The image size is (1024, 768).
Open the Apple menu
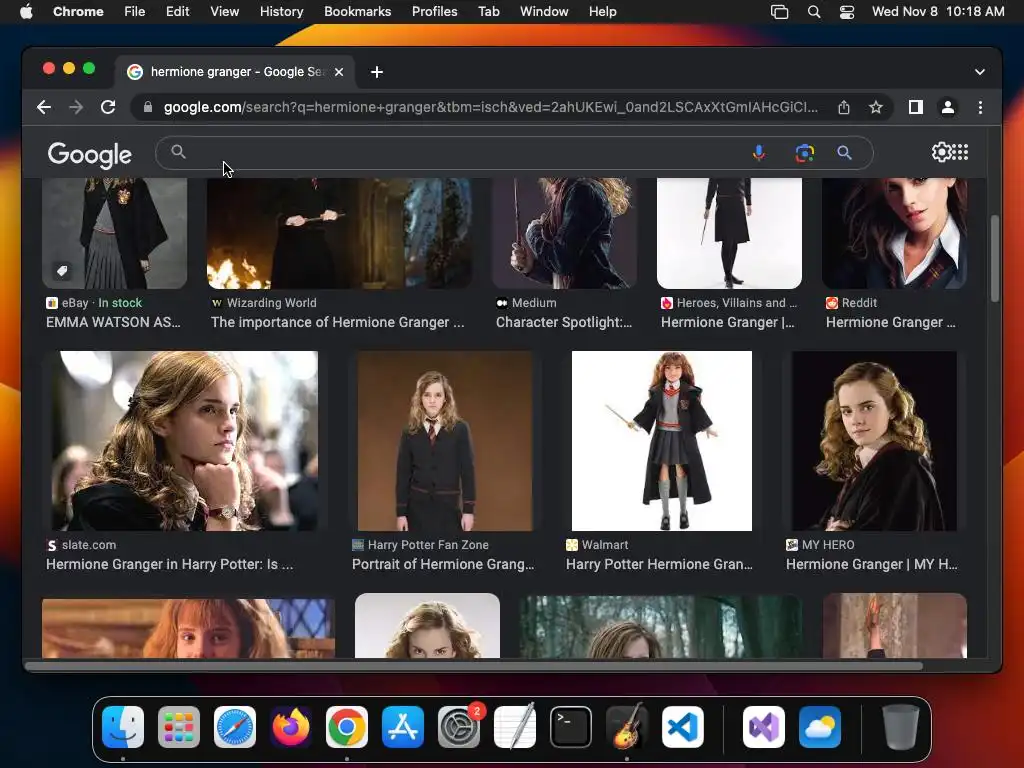click(x=26, y=11)
